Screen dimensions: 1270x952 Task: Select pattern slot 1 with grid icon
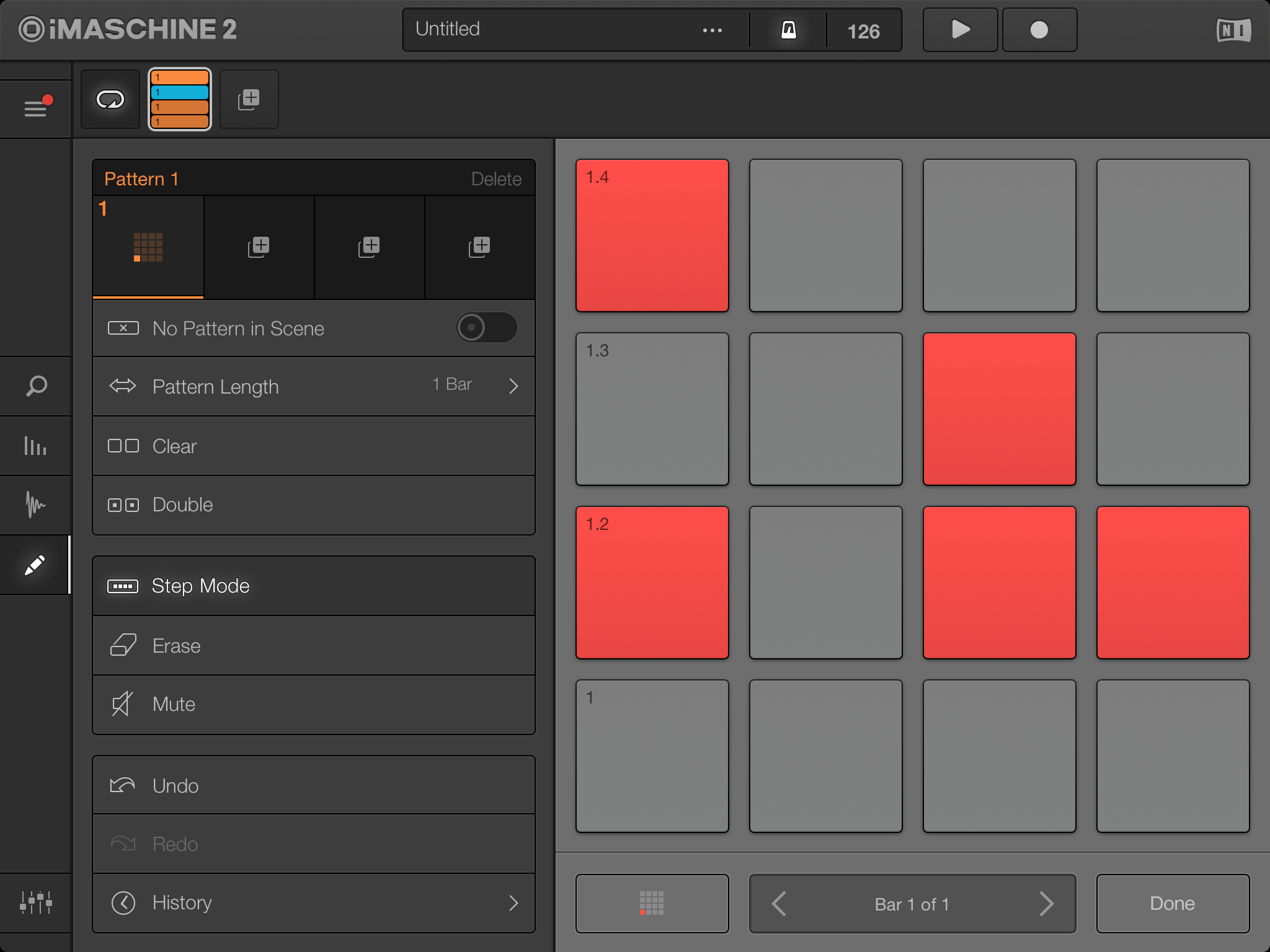(x=148, y=247)
